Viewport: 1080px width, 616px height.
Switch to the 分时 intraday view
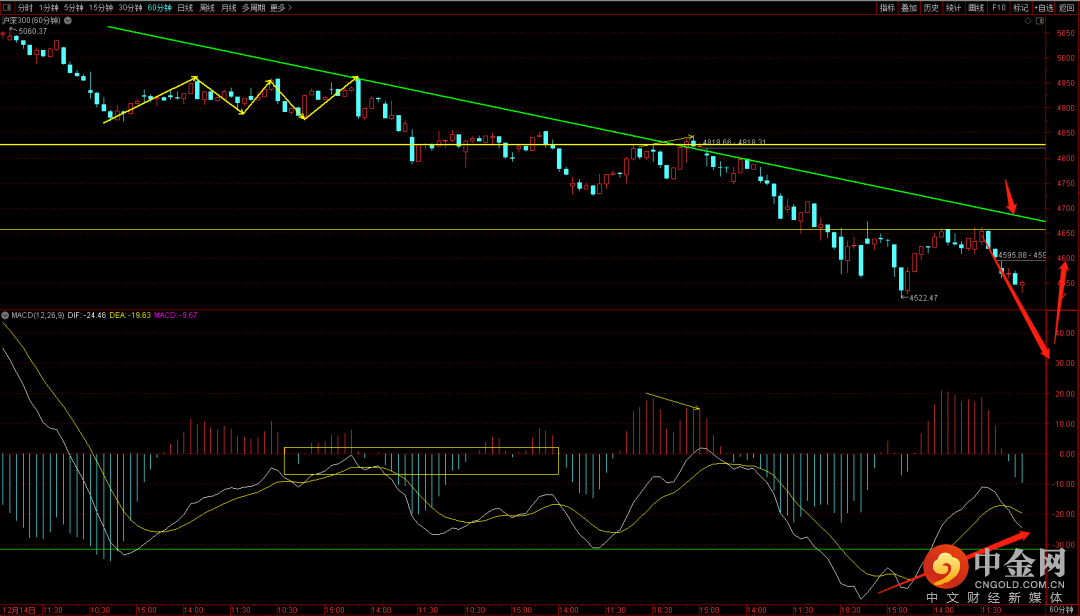[26, 7]
